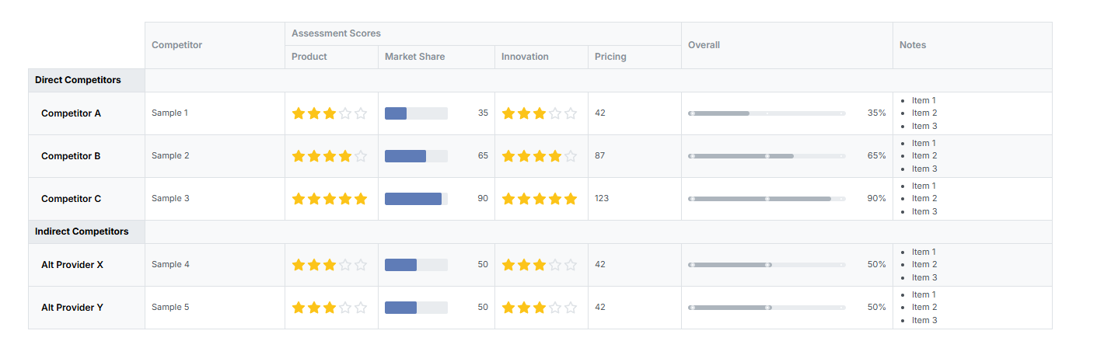Select the Competitor C row header
This screenshot has height=362, width=1104.
87,199
